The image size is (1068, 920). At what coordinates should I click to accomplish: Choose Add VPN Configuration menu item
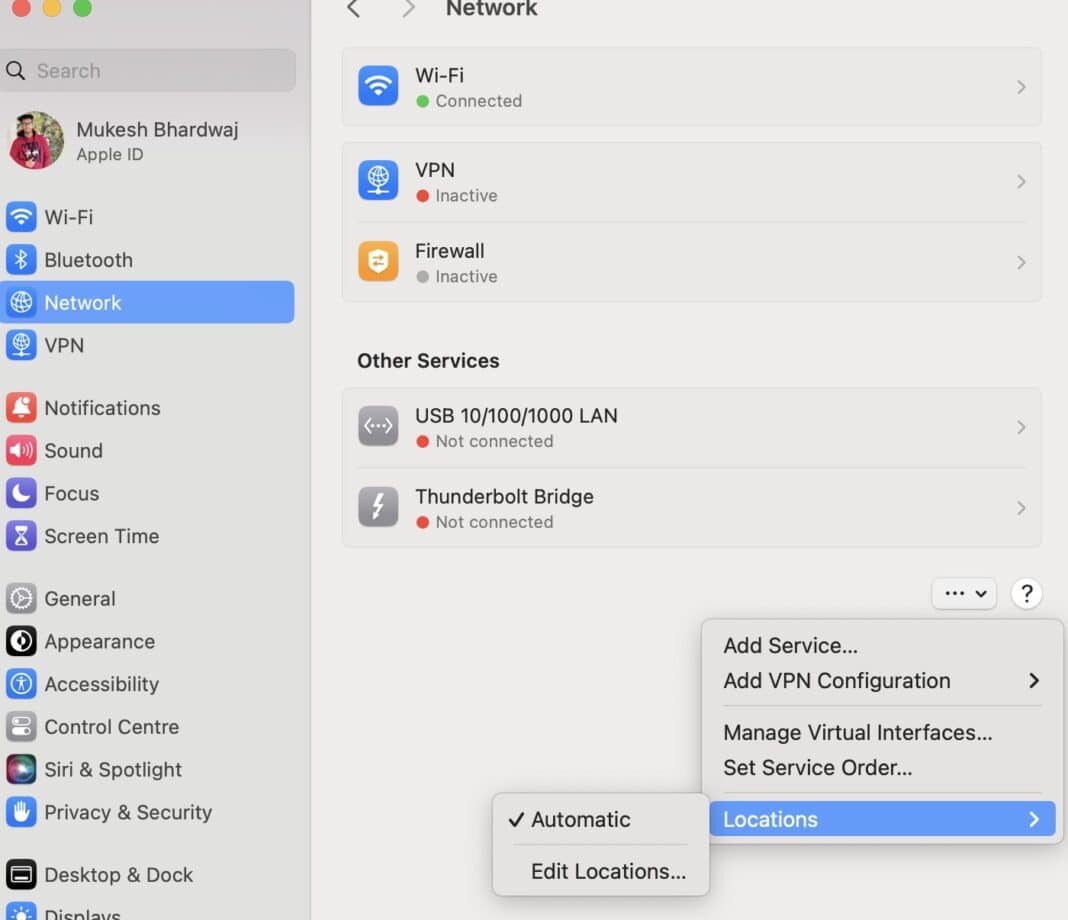(x=837, y=680)
